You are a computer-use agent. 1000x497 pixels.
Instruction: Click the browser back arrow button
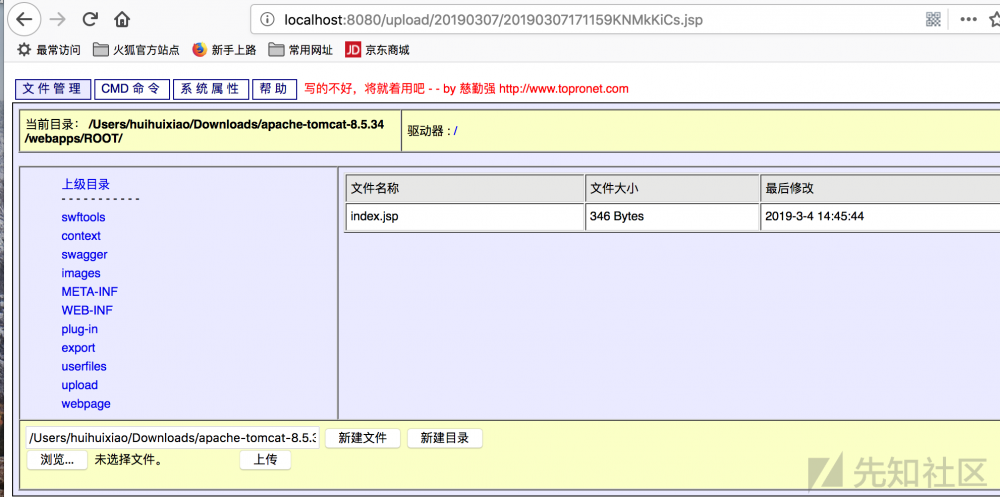point(24,19)
